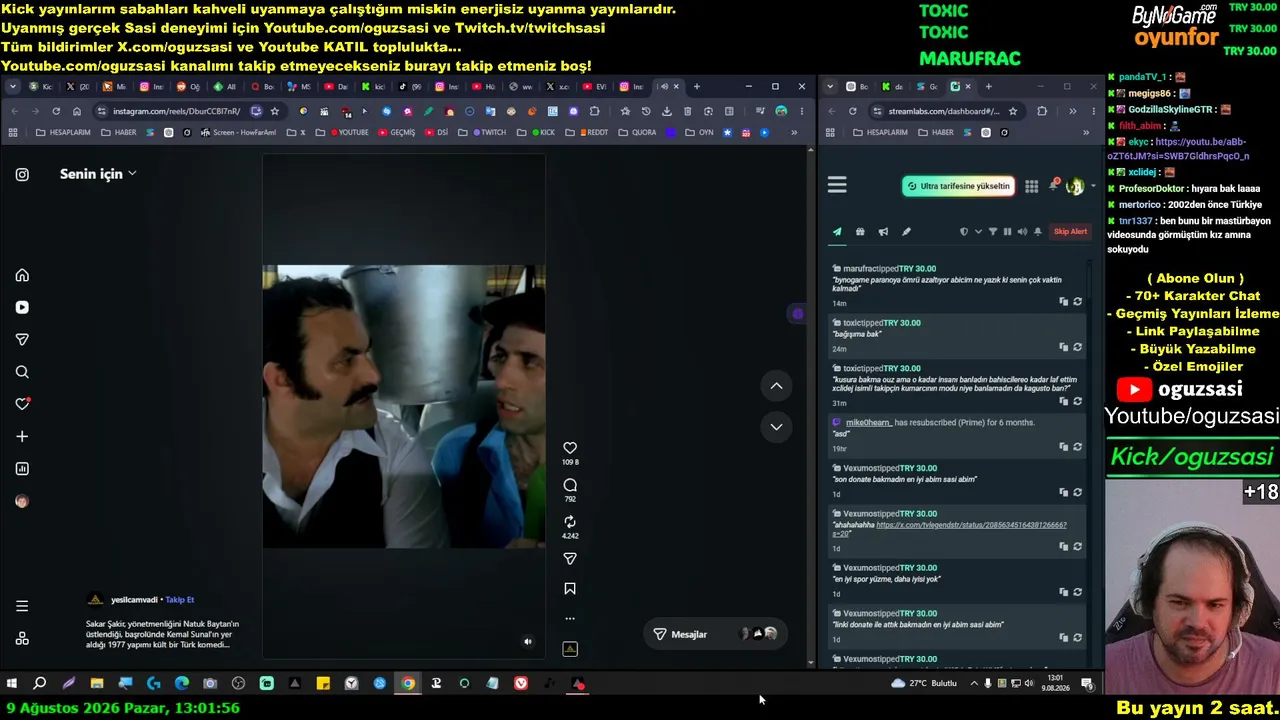This screenshot has width=1280, height=720.
Task: Save the reel with the bookmark icon
Action: 570,589
